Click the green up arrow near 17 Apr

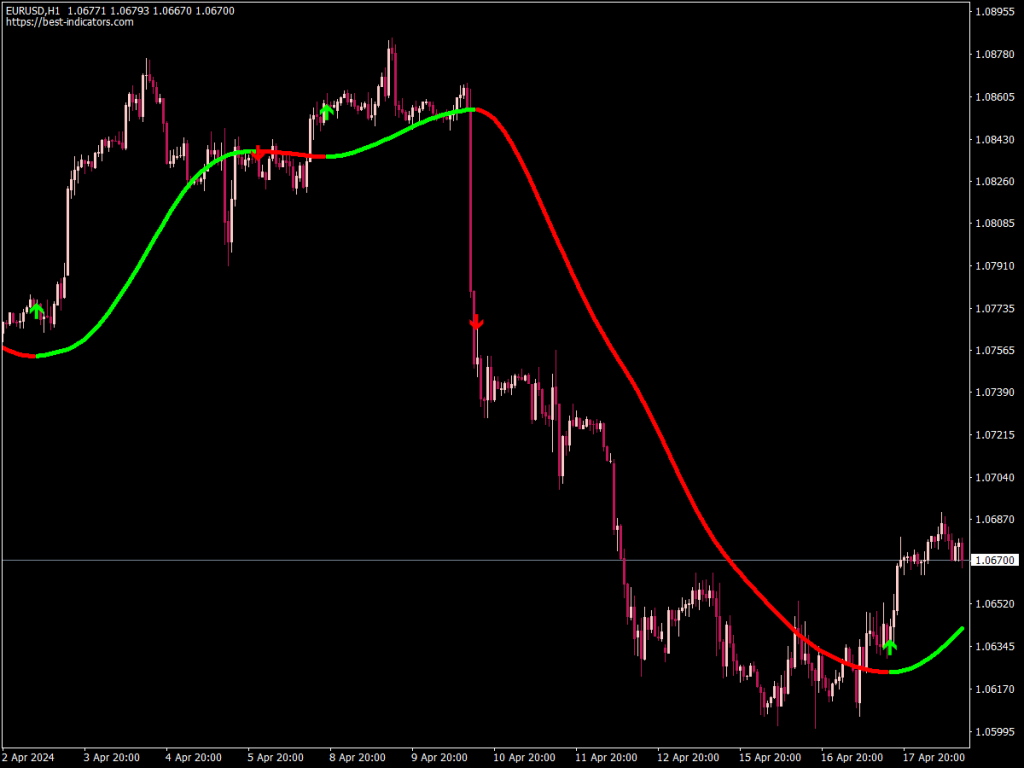tap(889, 647)
